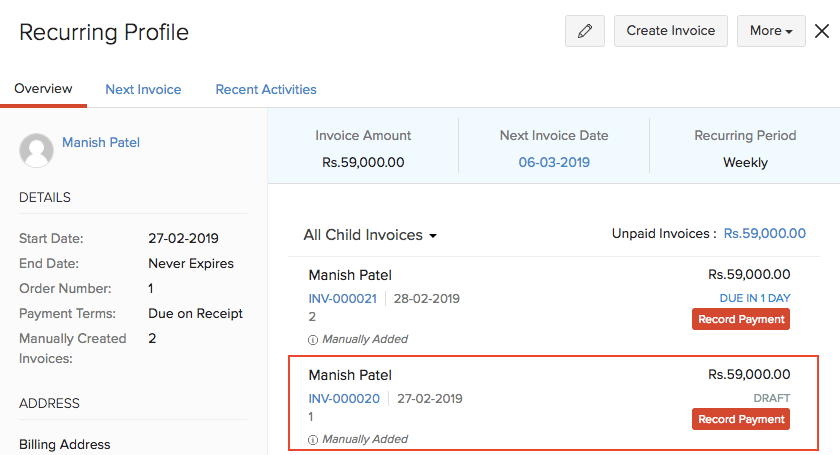Switch to the Next Invoice tab
The image size is (840, 455).
pos(143,89)
